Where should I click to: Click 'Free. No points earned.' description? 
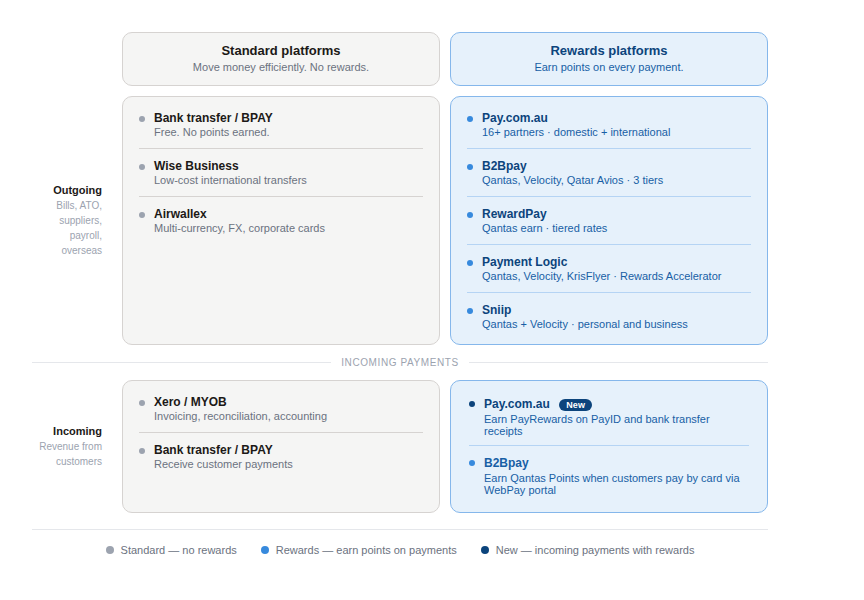212,132
